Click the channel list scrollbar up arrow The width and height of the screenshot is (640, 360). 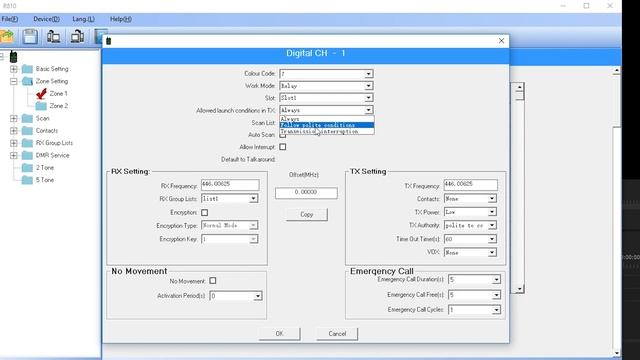[519, 87]
